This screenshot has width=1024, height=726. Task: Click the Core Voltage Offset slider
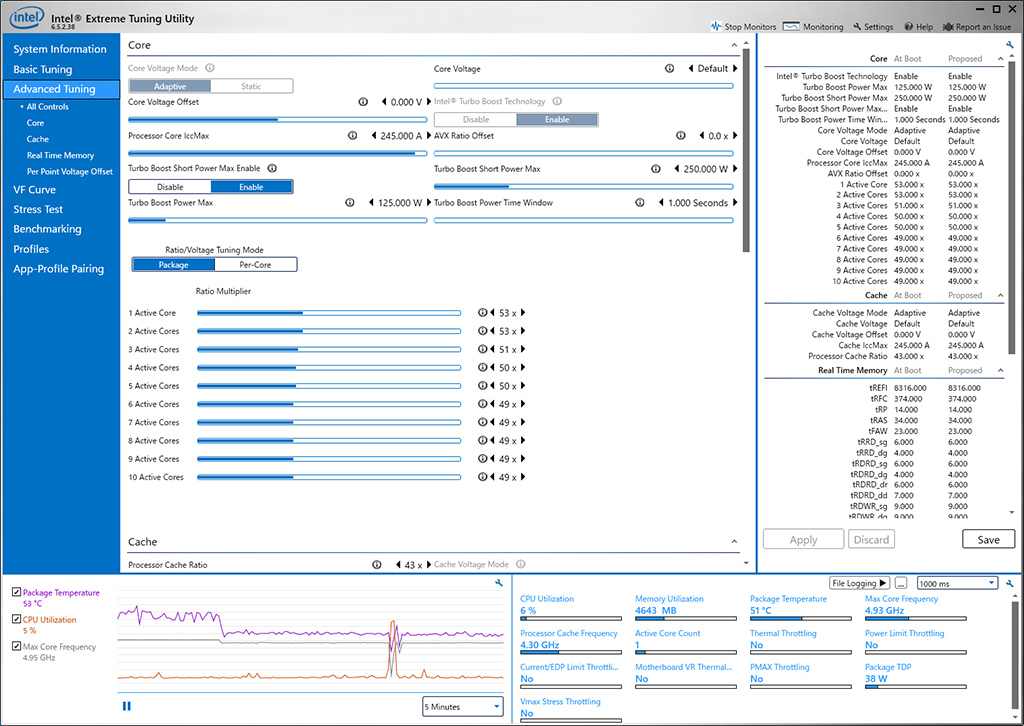tap(278, 119)
